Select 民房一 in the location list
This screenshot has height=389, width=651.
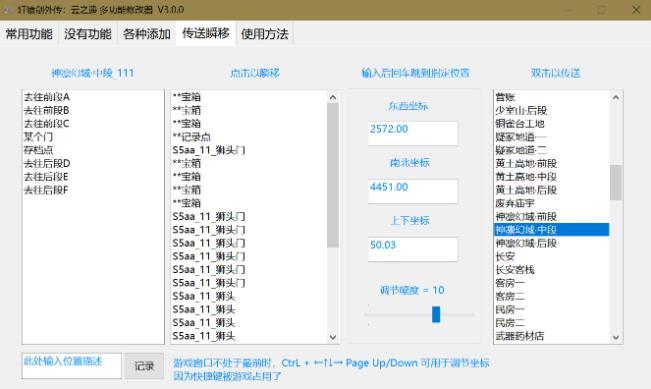(552, 310)
